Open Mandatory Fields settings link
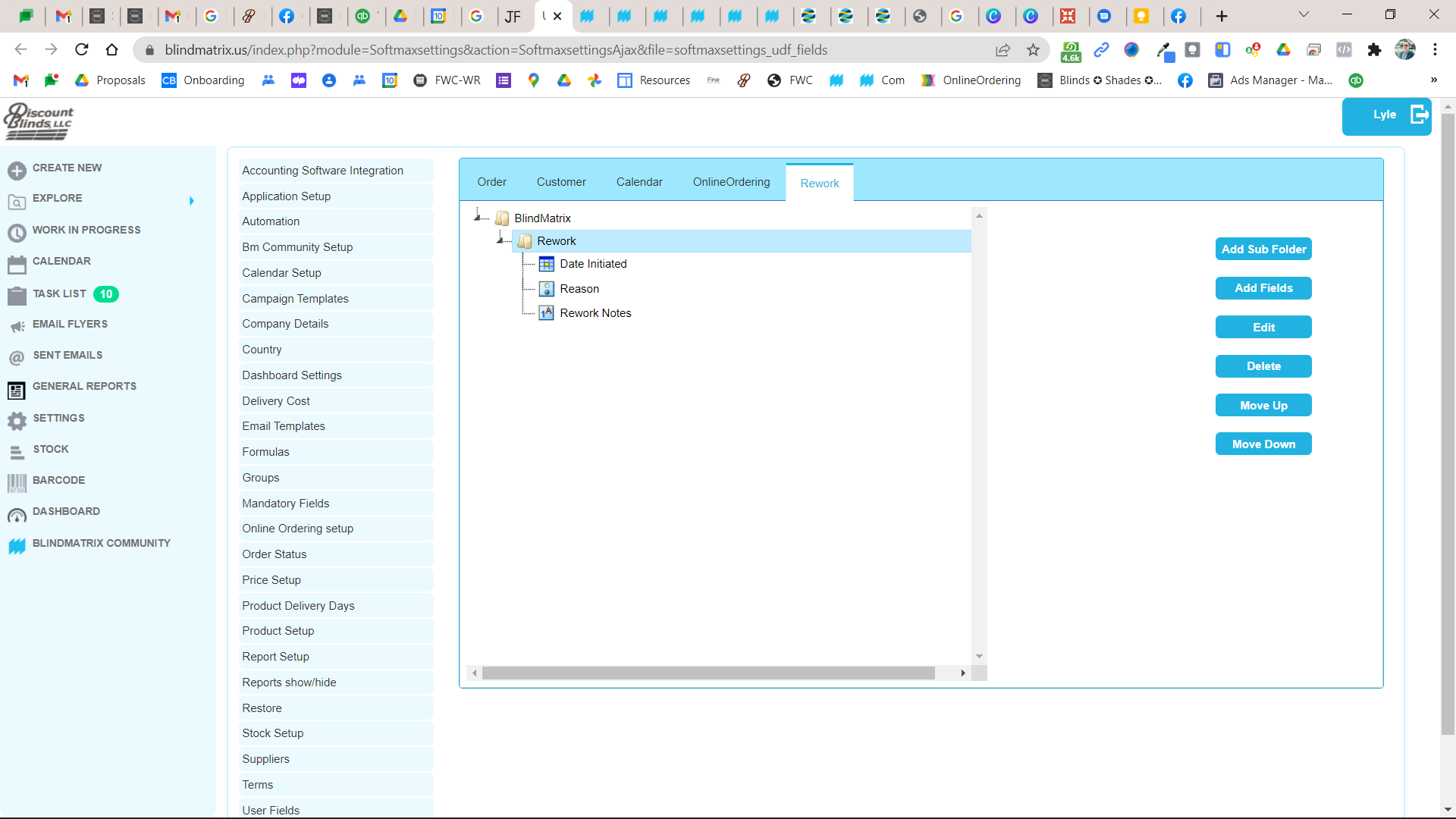The image size is (1456, 819). pyautogui.click(x=285, y=504)
